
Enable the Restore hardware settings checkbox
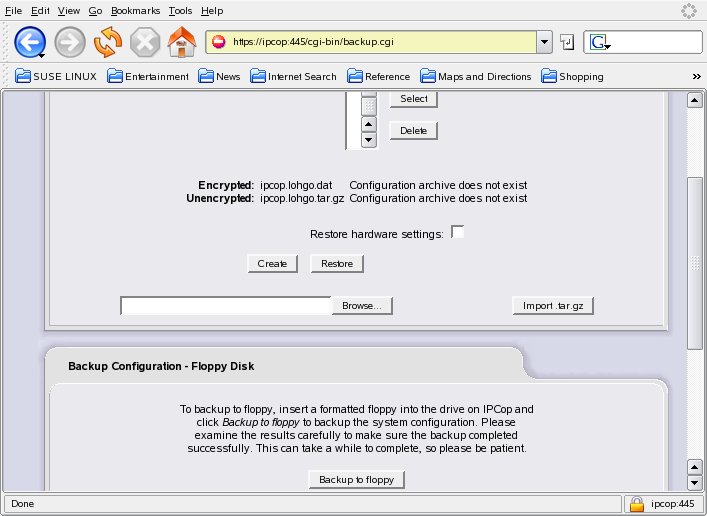coord(458,232)
